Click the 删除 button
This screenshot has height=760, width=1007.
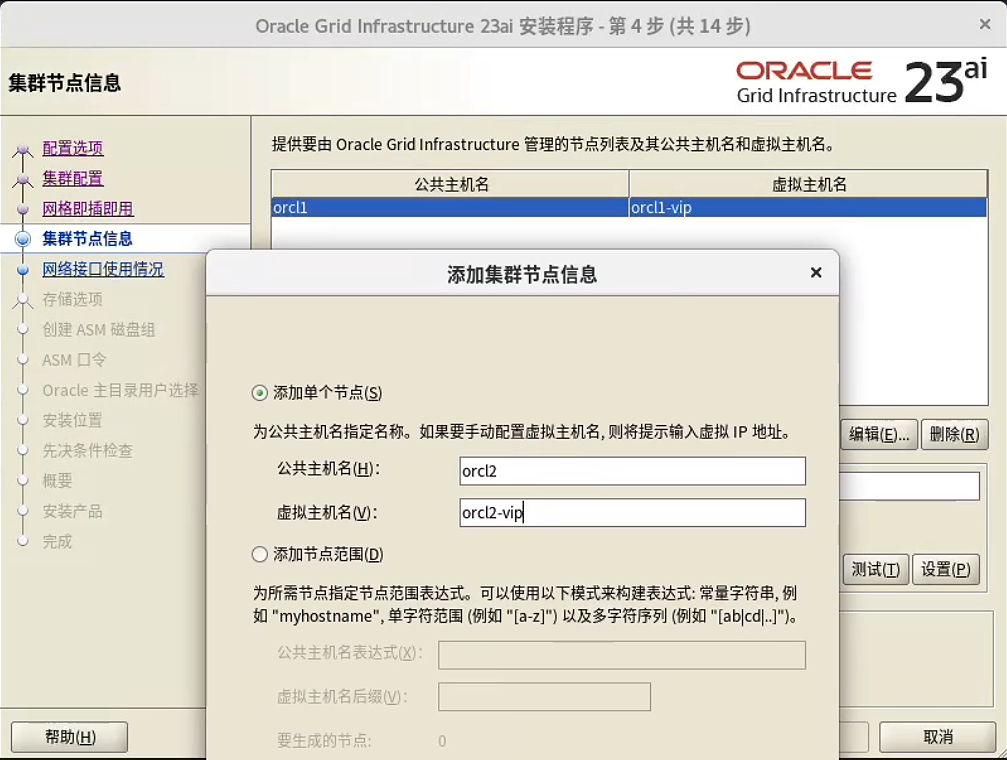953,434
